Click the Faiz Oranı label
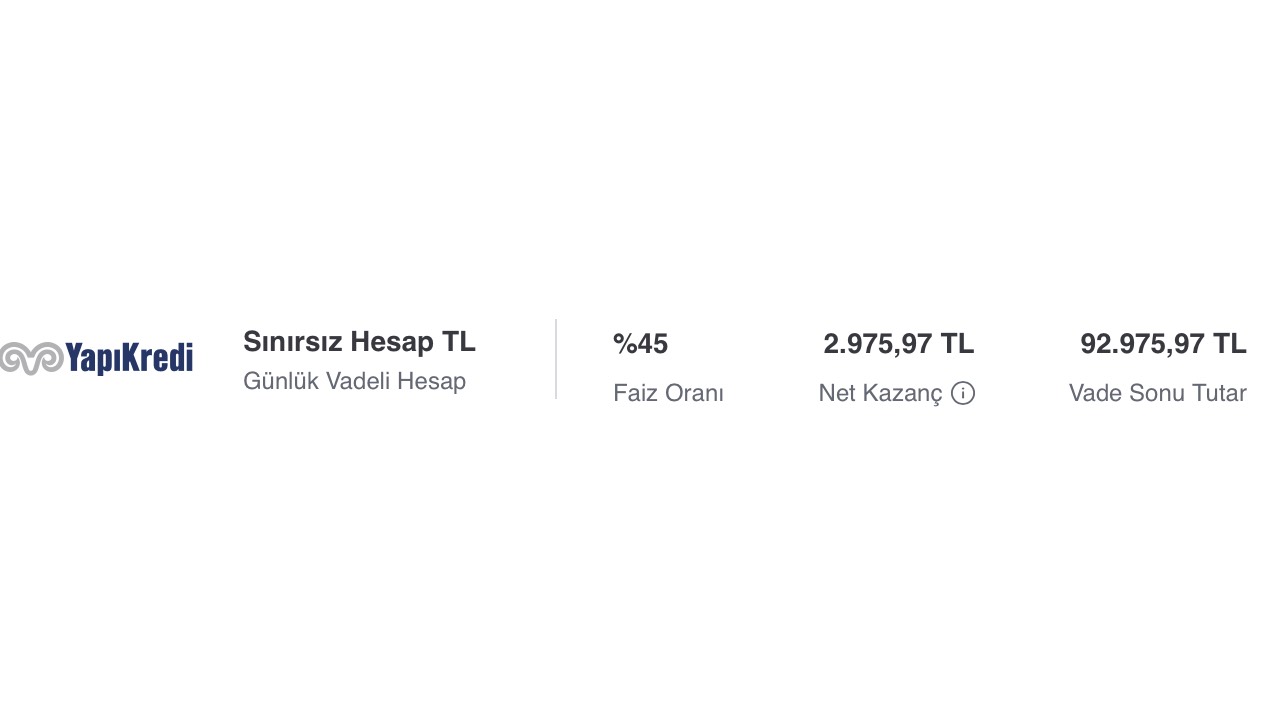1280x720 pixels. [x=668, y=393]
